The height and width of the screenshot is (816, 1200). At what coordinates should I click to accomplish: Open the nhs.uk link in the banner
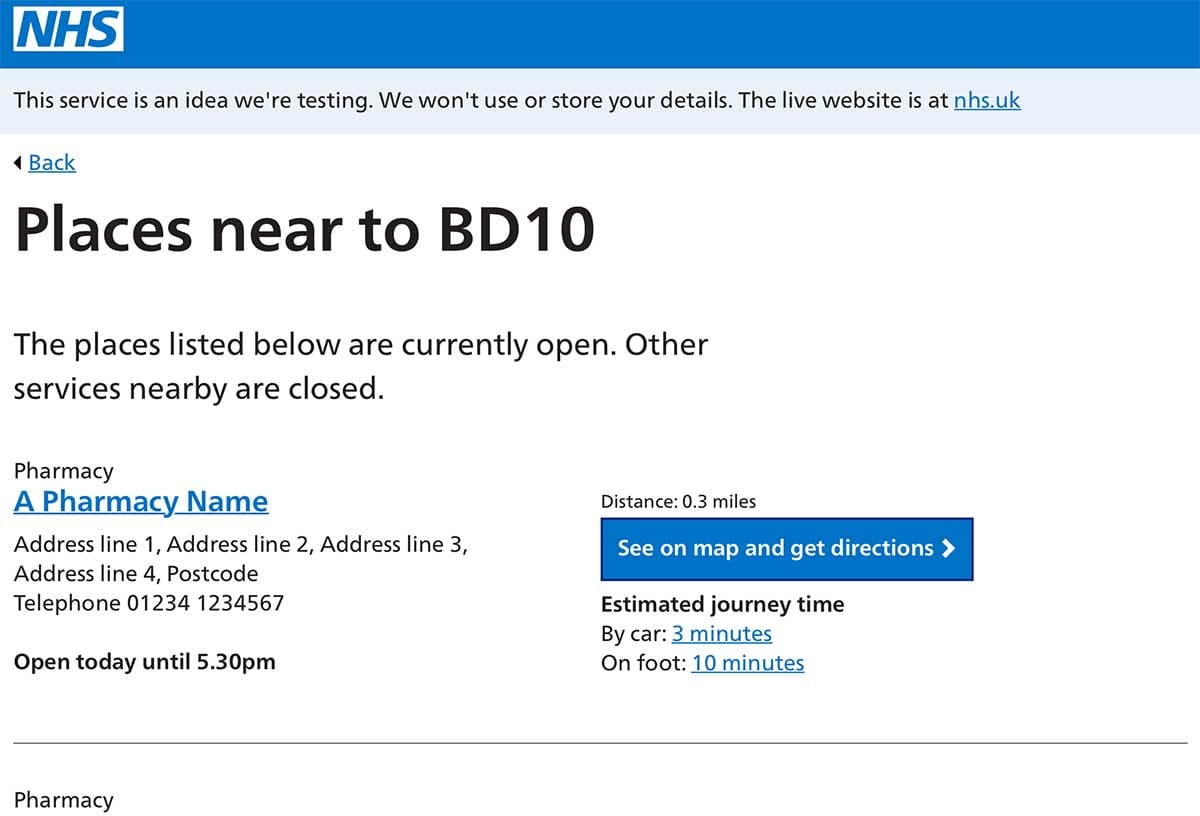(x=987, y=100)
